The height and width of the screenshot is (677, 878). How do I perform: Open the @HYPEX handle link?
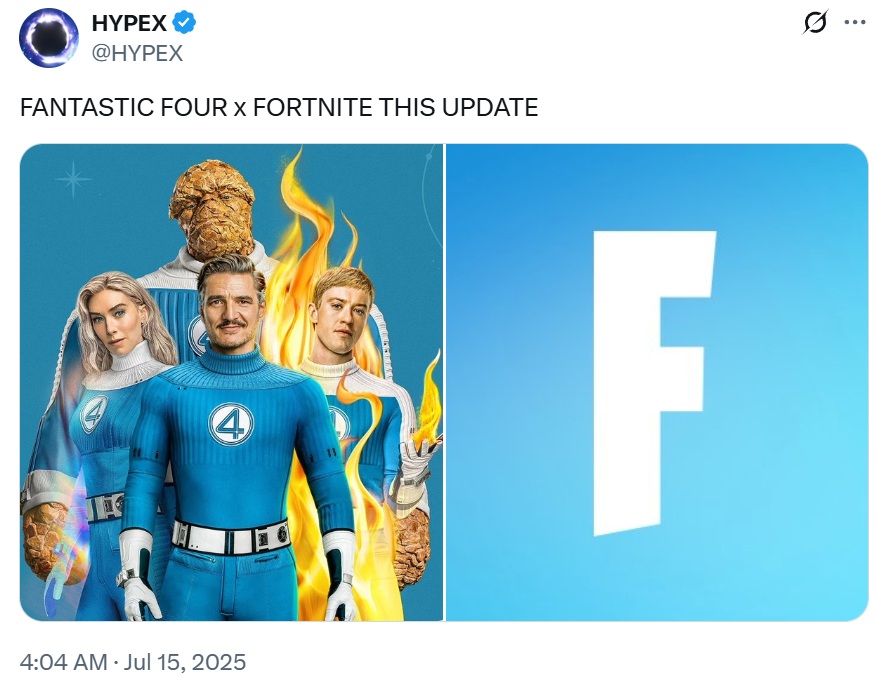(x=137, y=53)
